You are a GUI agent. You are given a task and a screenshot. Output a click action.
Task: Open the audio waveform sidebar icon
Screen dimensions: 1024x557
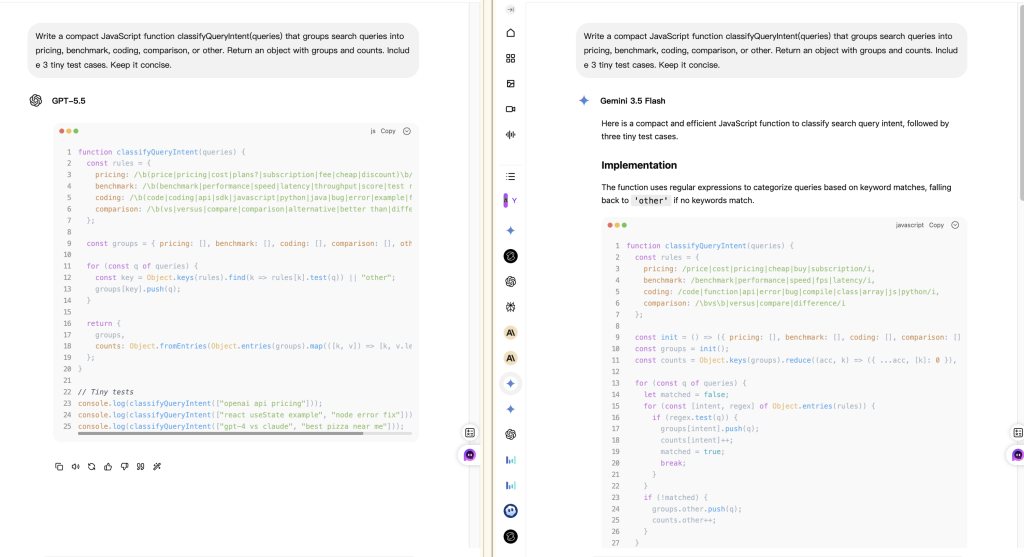pos(511,135)
